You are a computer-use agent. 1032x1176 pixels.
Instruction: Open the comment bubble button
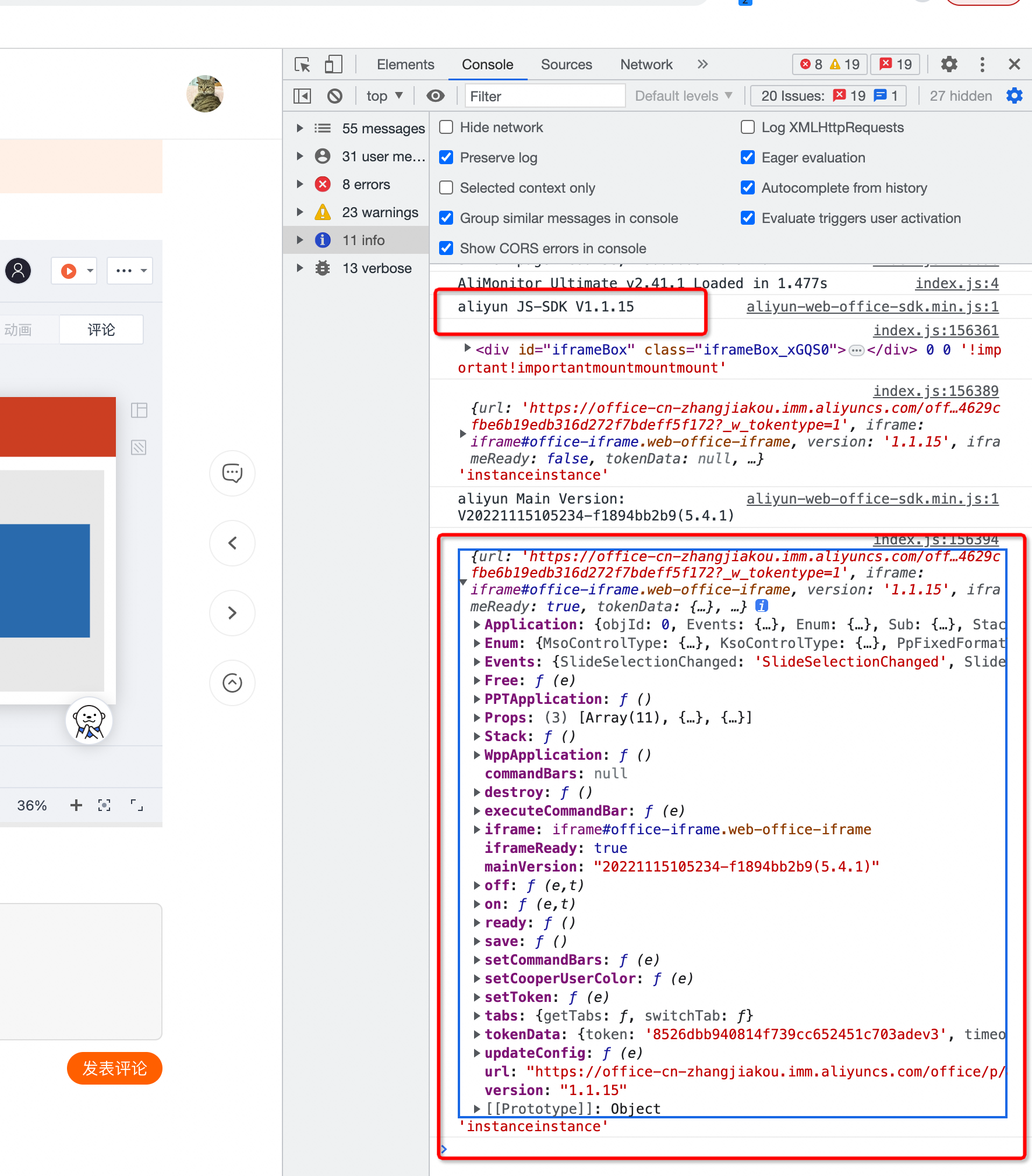tap(232, 473)
